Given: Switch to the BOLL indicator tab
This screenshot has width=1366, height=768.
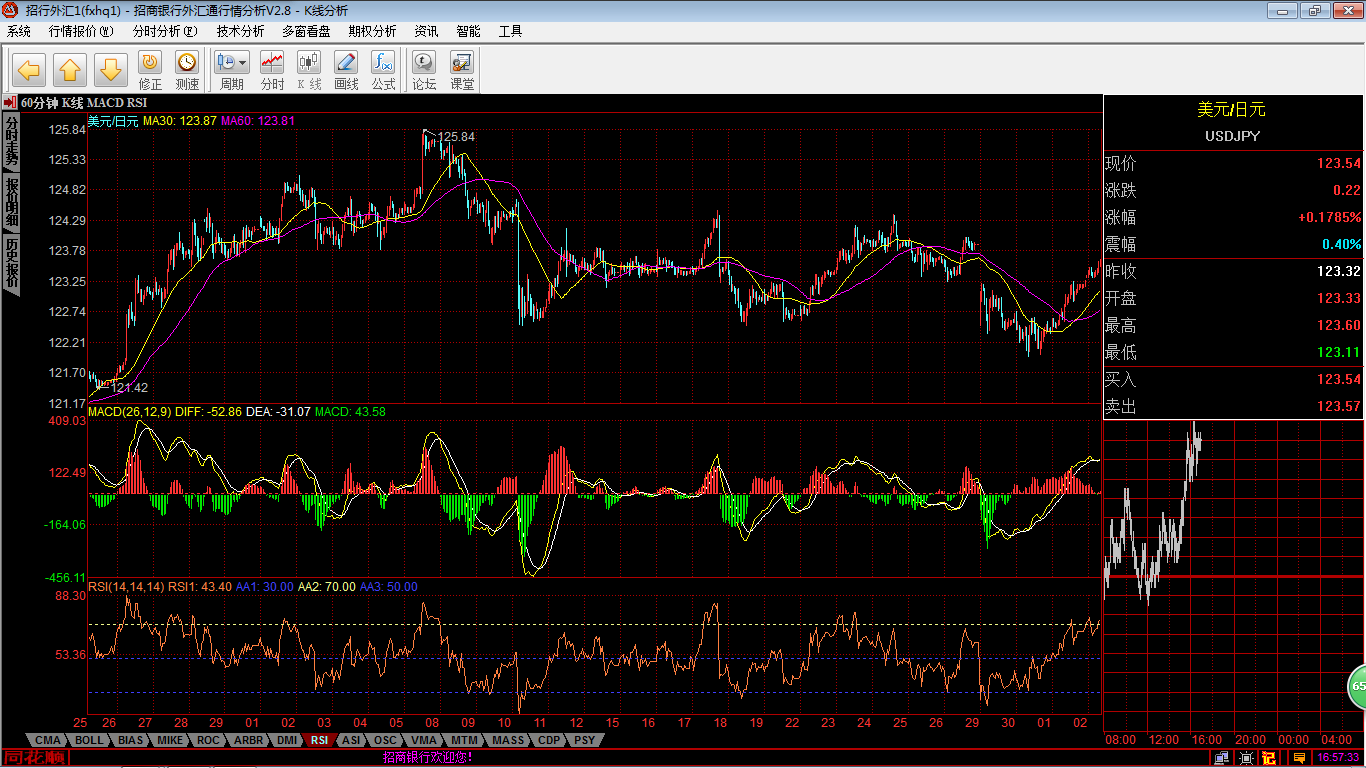Looking at the screenshot, I should point(89,740).
